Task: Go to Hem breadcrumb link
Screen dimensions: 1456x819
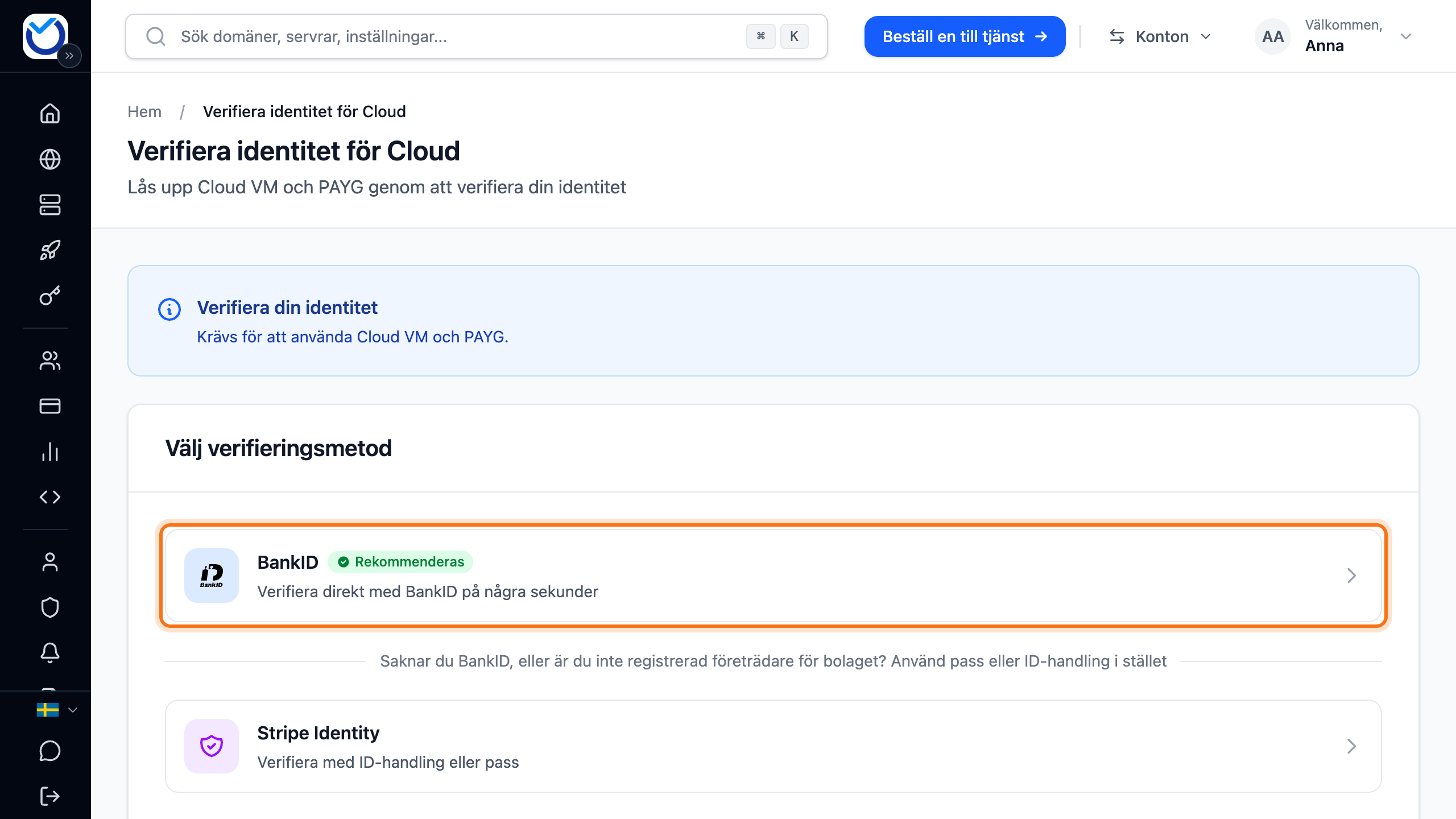Action: click(144, 111)
